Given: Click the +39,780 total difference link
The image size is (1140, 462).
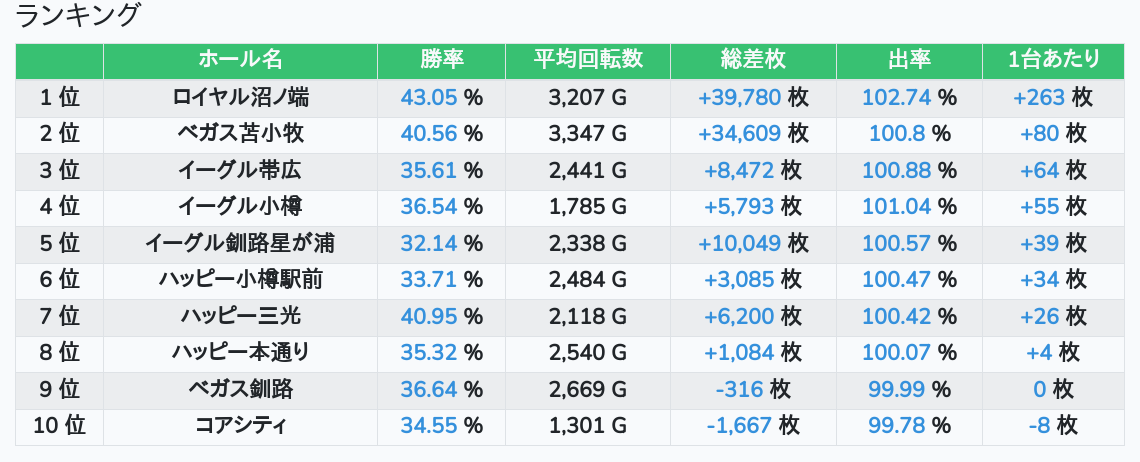Looking at the screenshot, I should [739, 98].
